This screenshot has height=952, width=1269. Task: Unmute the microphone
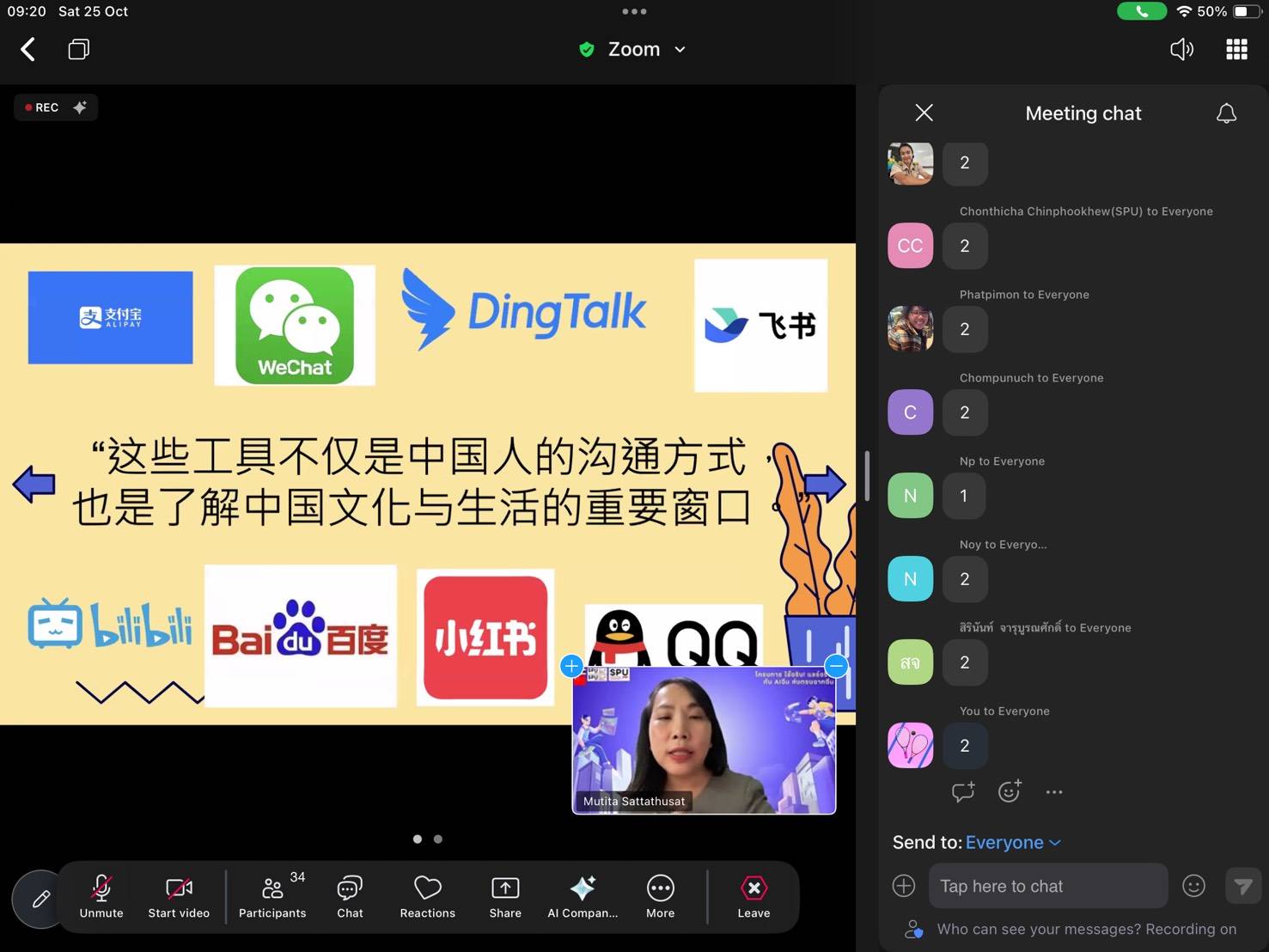click(x=101, y=896)
